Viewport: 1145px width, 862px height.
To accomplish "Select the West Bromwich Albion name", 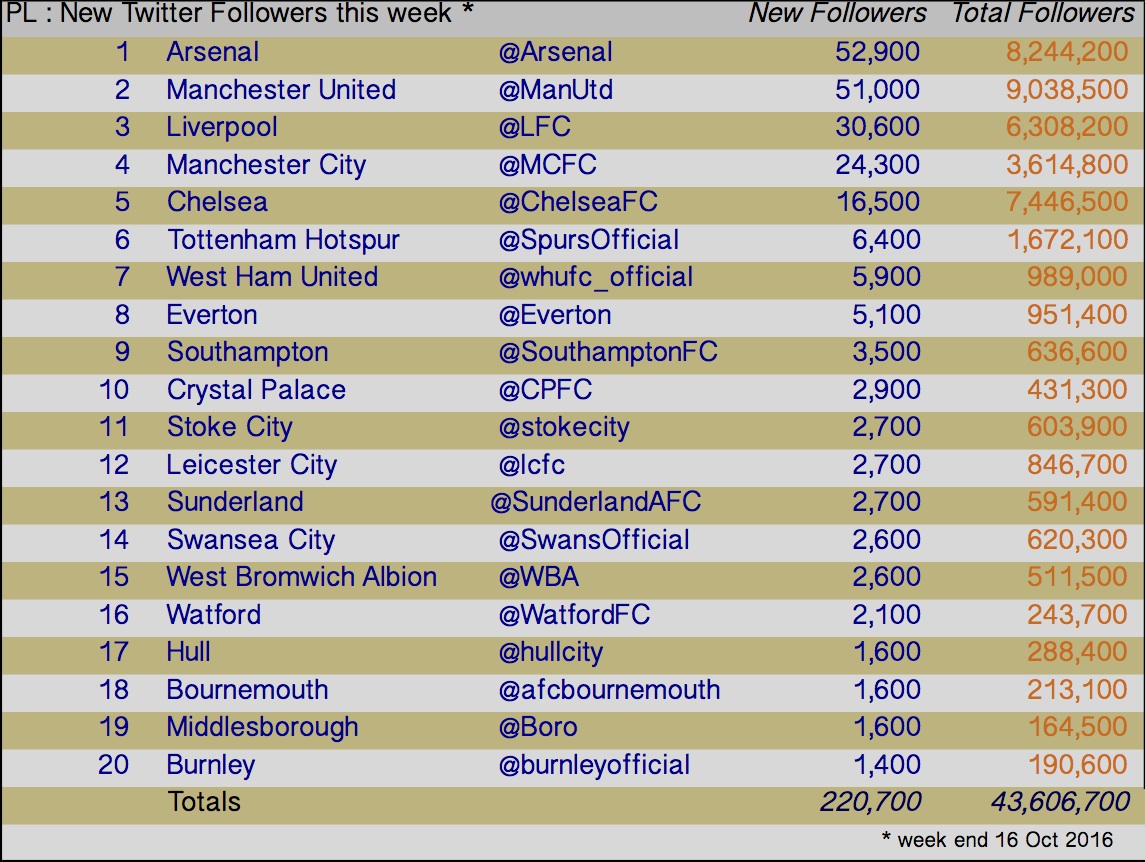I will [301, 577].
